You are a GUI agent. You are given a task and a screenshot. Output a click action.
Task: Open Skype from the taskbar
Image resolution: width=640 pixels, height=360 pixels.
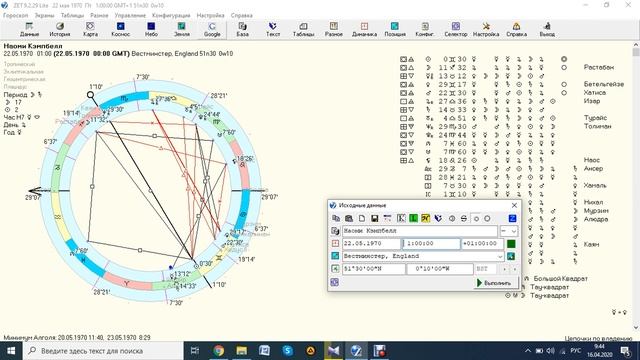(288, 351)
